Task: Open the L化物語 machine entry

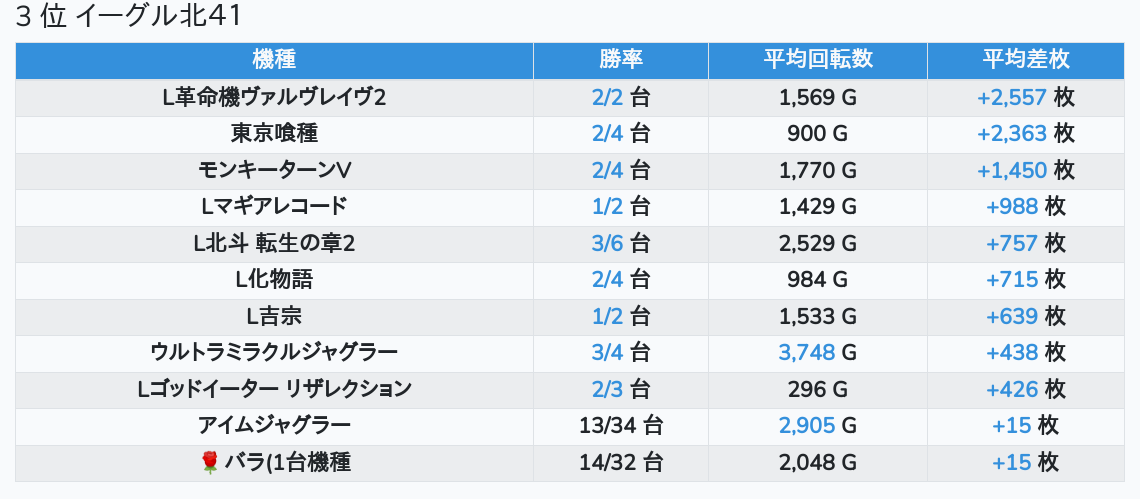Action: pyautogui.click(x=274, y=279)
